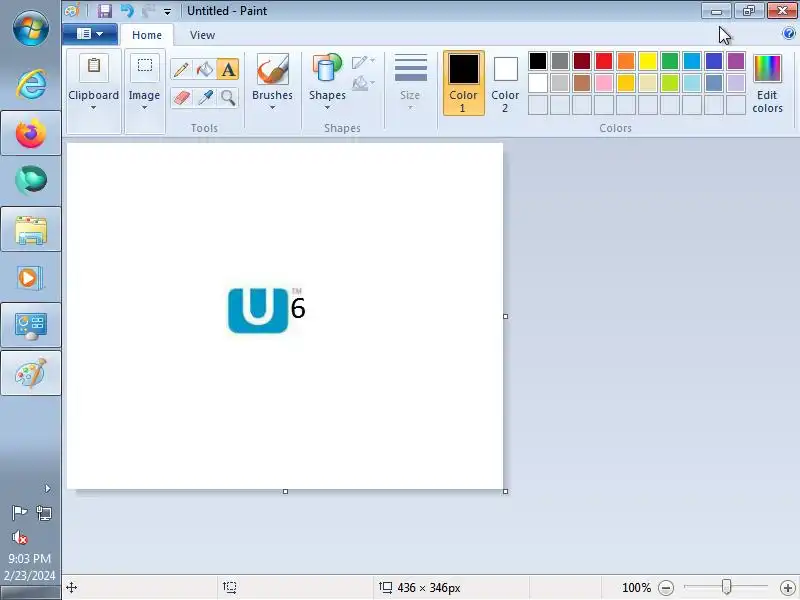This screenshot has width=800, height=600.
Task: Activate Color 1 foreground selector
Action: [x=463, y=83]
